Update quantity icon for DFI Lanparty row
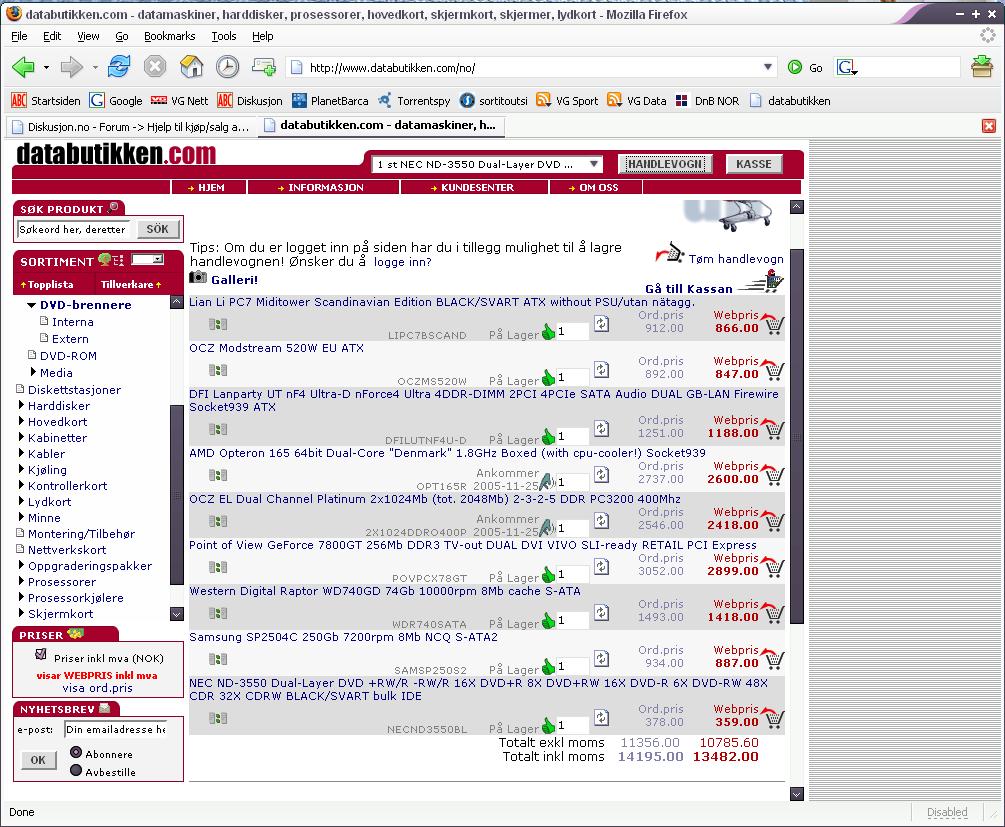This screenshot has width=1005, height=827. pos(601,428)
